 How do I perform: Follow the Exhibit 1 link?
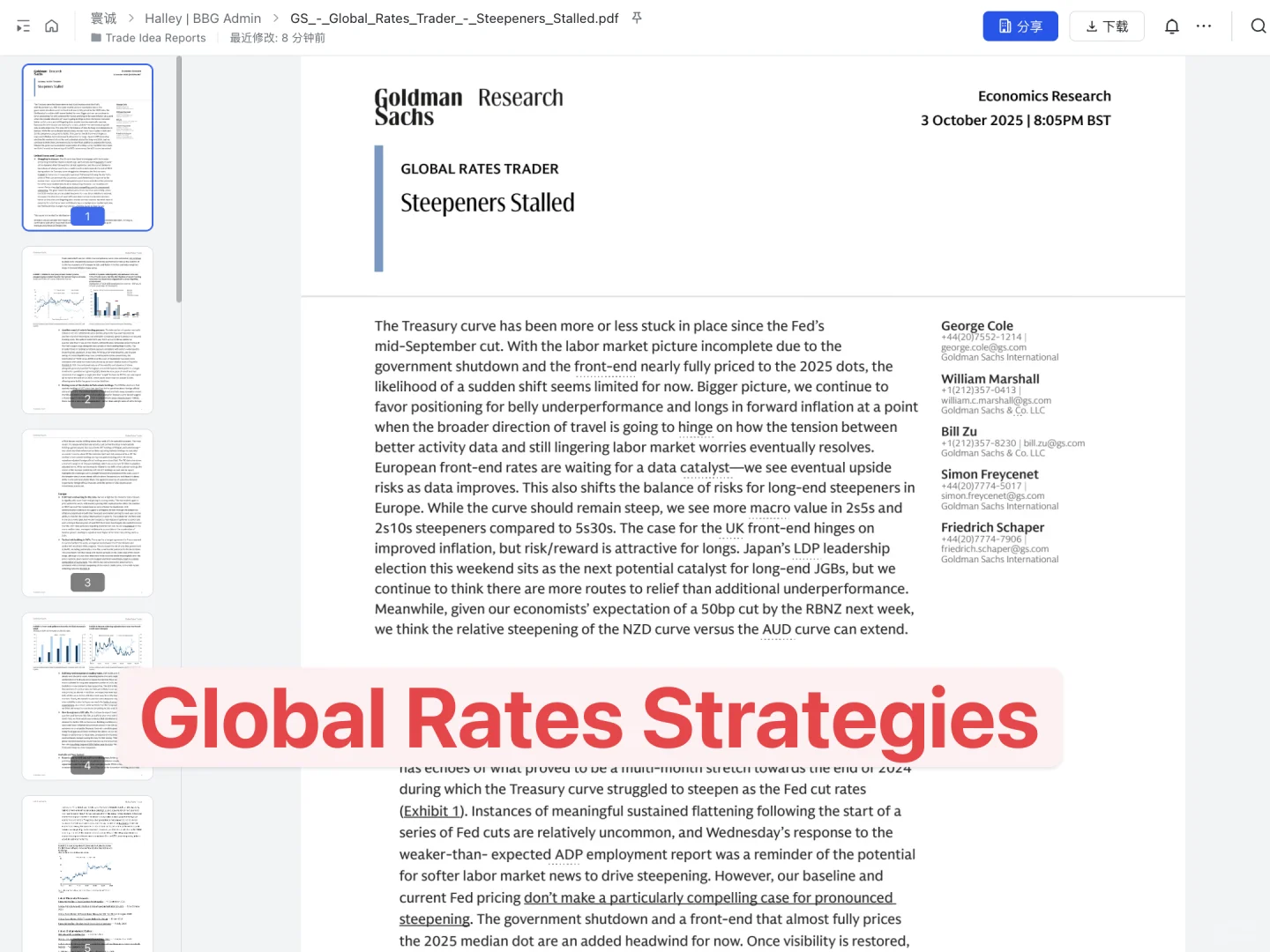click(x=432, y=811)
